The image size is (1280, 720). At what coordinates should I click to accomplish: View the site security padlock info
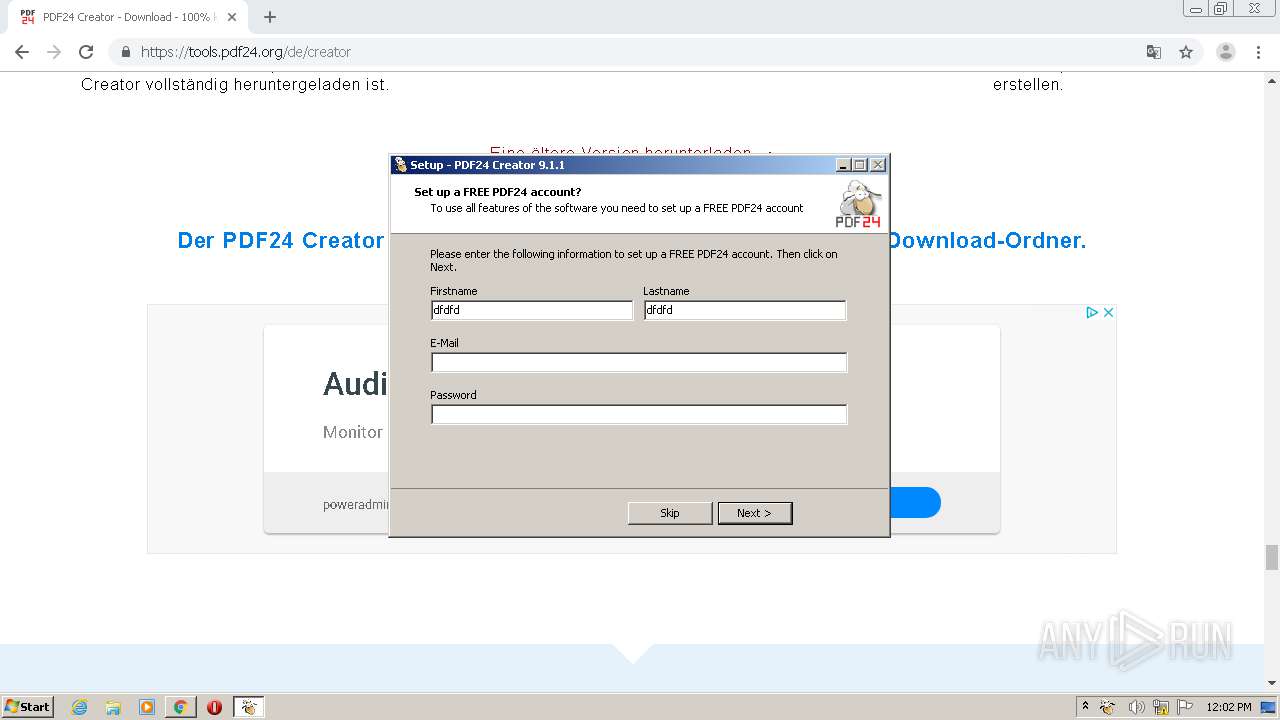click(126, 52)
